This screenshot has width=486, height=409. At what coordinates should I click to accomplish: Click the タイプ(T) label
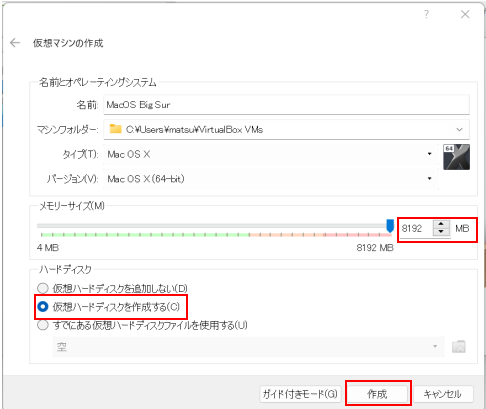pyautogui.click(x=80, y=154)
